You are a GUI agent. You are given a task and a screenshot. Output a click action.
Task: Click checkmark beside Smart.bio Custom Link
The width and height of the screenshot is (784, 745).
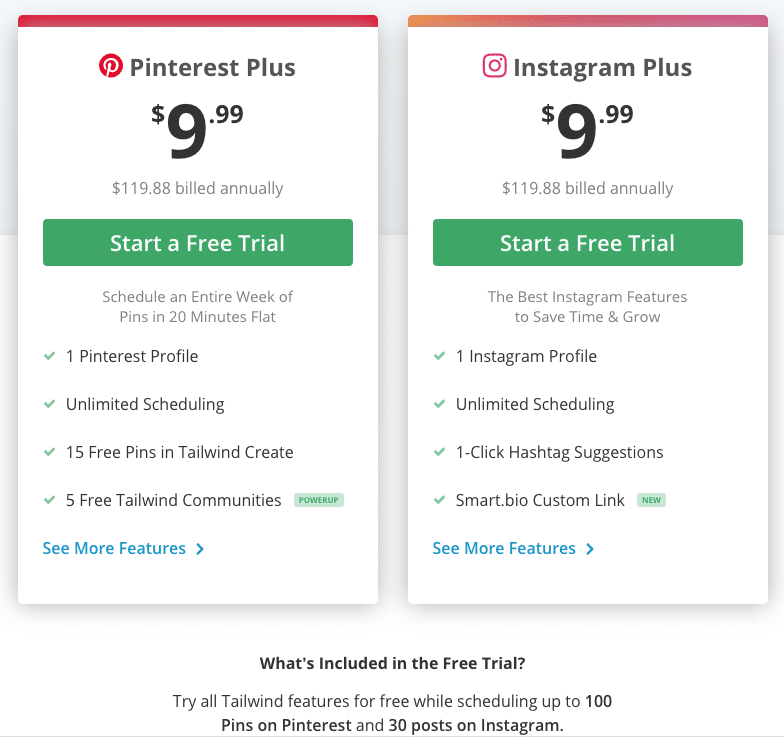440,500
